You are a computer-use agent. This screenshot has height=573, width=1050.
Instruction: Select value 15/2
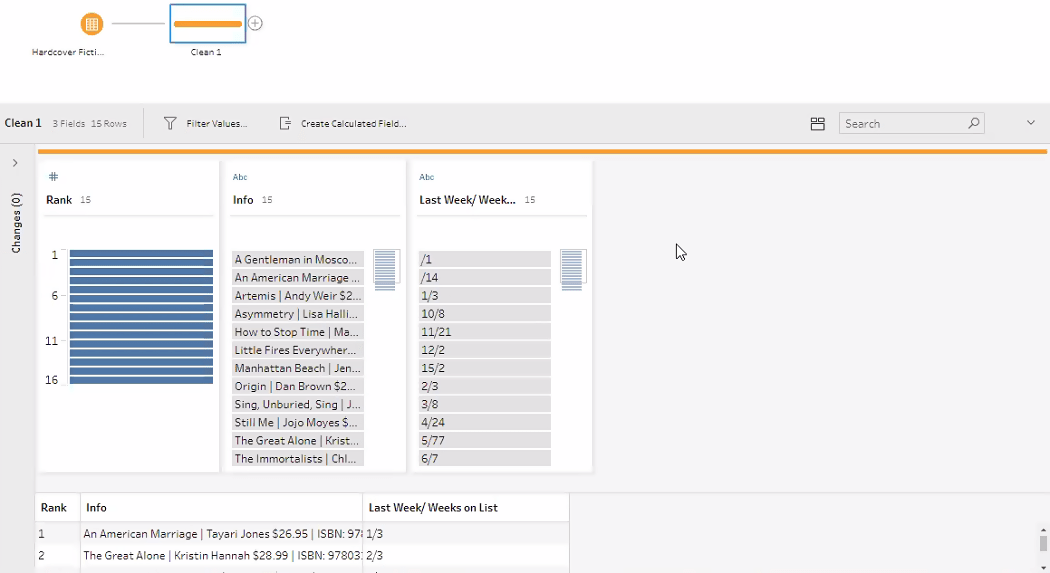point(485,367)
